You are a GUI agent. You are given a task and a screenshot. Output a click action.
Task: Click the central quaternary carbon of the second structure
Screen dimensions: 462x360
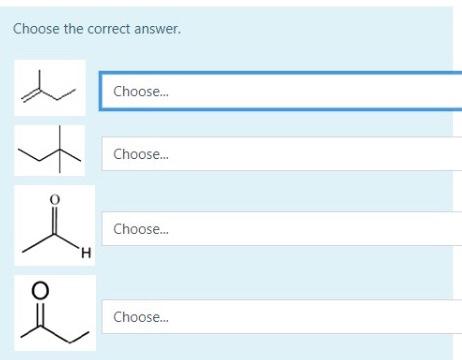click(60, 150)
